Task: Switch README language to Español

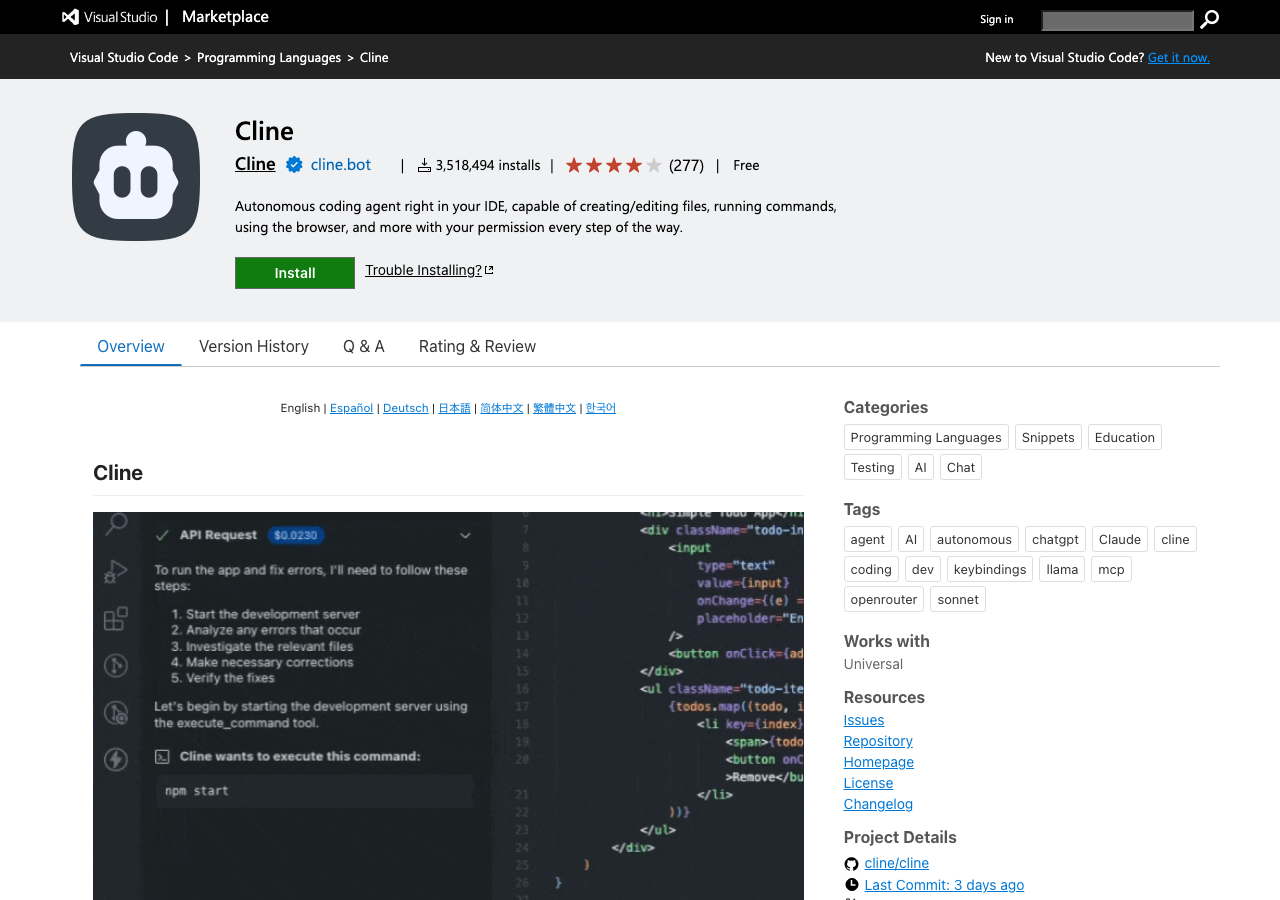Action: [351, 408]
